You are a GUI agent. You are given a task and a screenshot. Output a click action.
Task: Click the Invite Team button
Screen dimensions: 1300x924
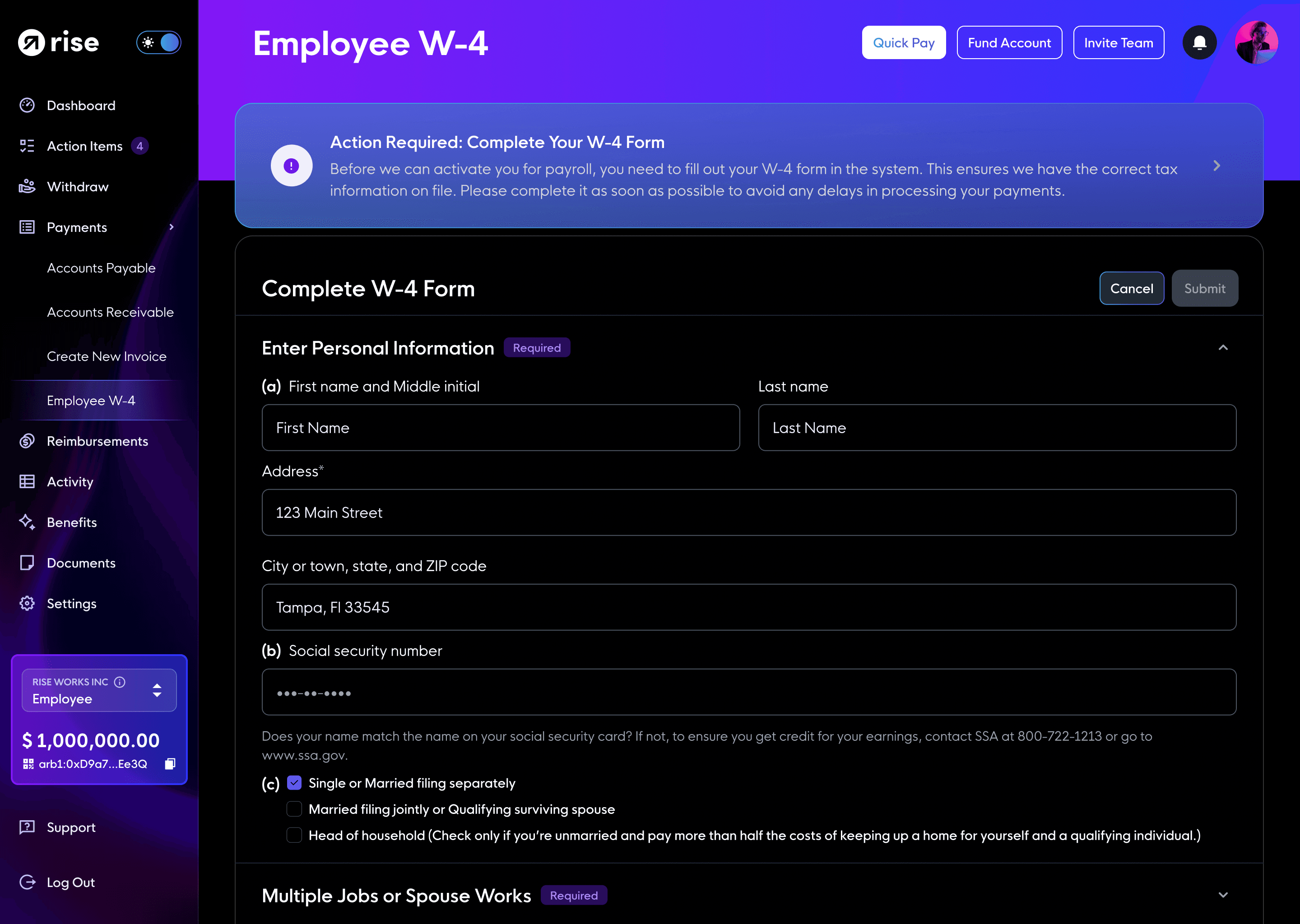click(1119, 43)
